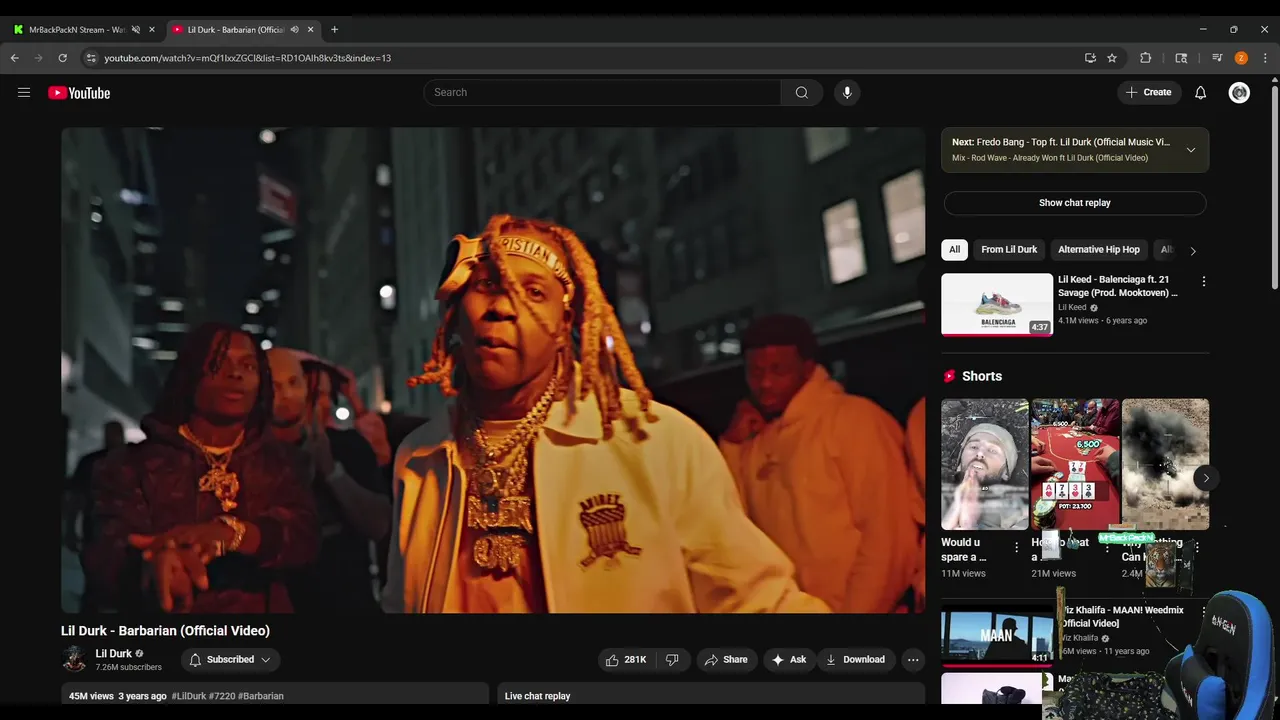
Task: Click the verified badge next to Lil Durk
Action: (139, 654)
